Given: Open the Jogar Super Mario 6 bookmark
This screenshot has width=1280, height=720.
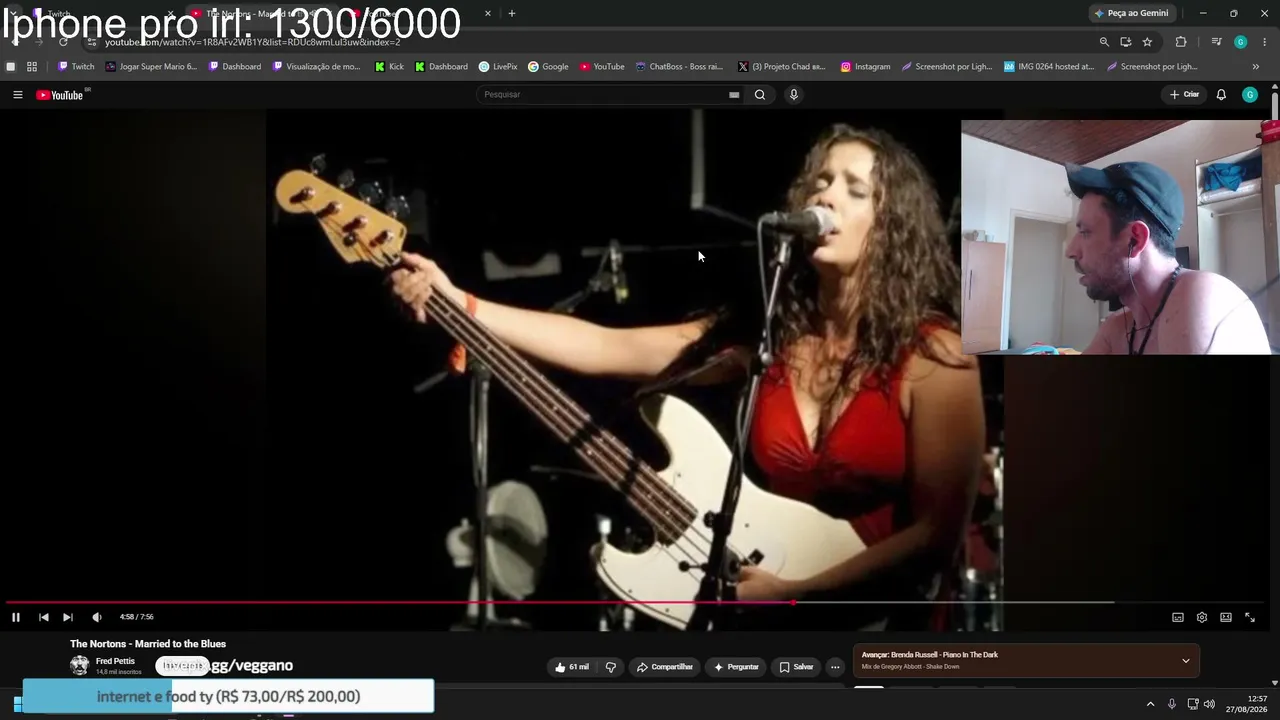Looking at the screenshot, I should [151, 67].
